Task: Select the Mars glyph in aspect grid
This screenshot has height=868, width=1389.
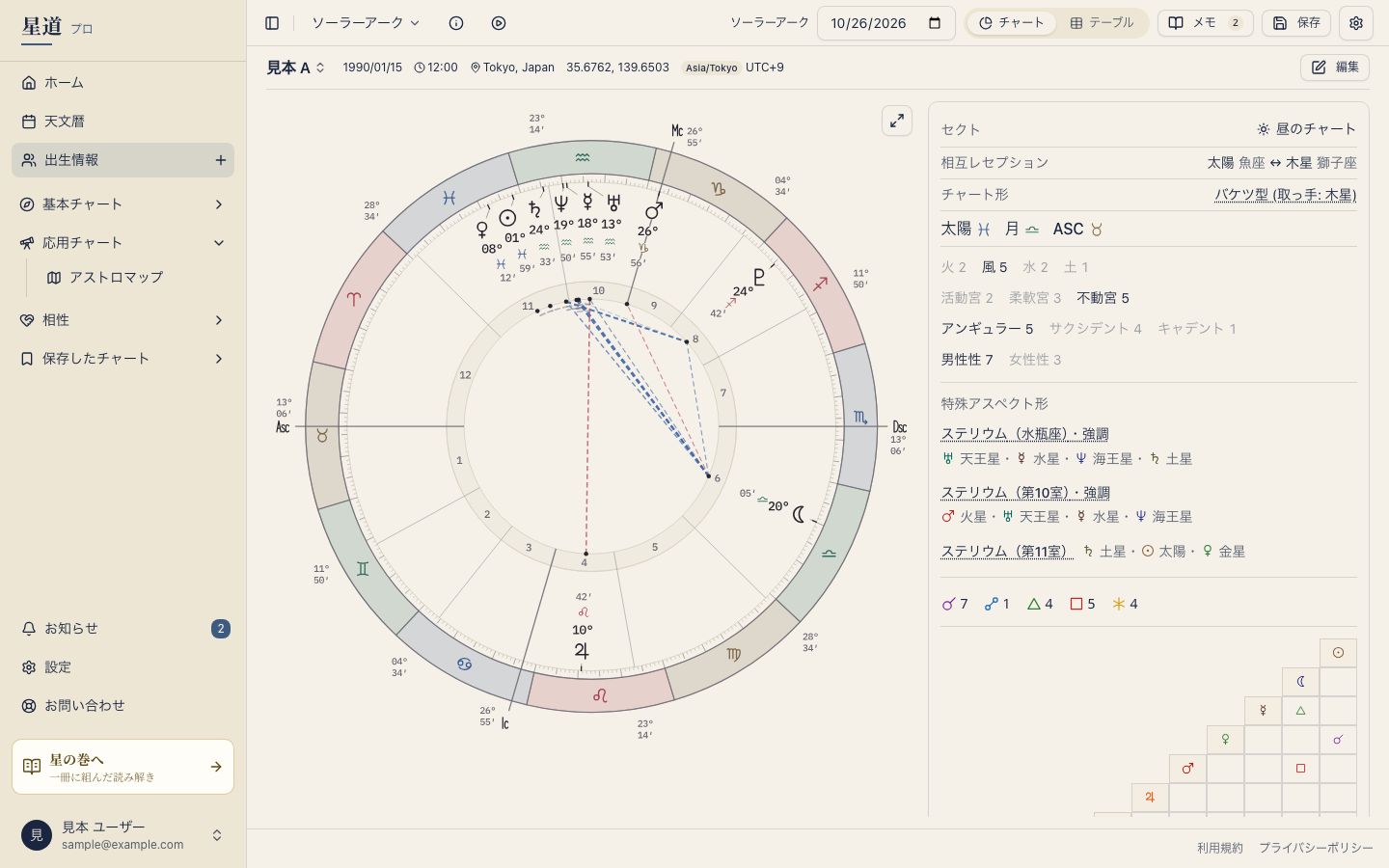Action: tap(1187, 769)
